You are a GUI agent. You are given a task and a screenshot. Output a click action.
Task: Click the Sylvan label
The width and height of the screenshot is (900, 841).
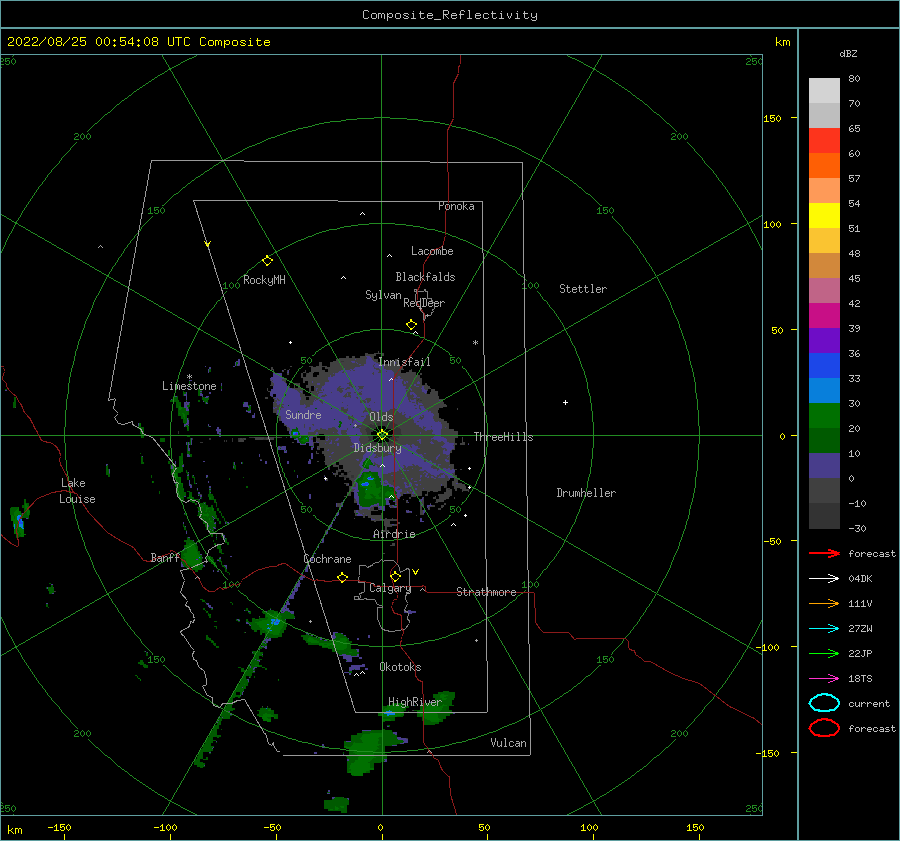[x=383, y=295]
